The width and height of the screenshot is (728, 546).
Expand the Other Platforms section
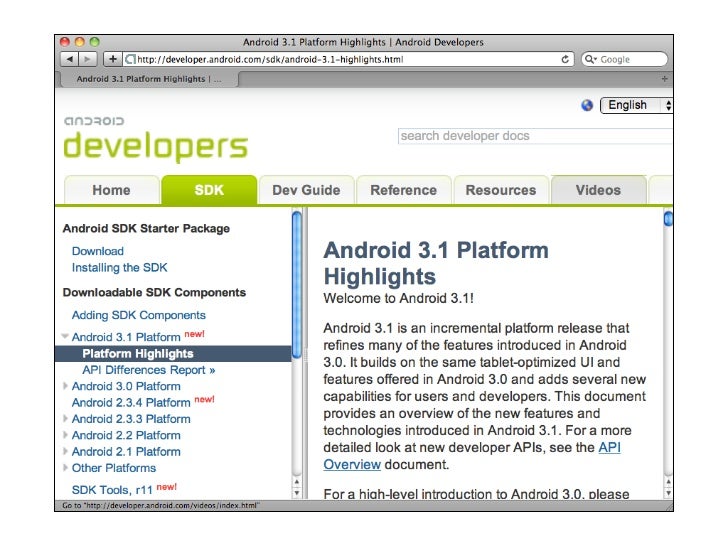click(x=65, y=468)
